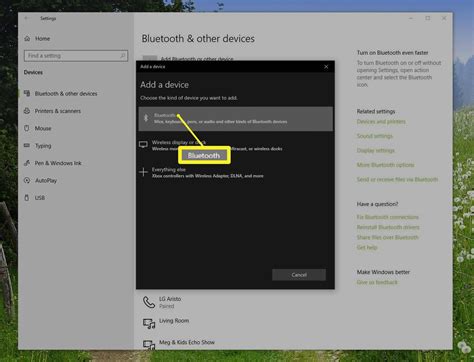Open Typing settings page
This screenshot has height=362, width=474.
point(43,146)
